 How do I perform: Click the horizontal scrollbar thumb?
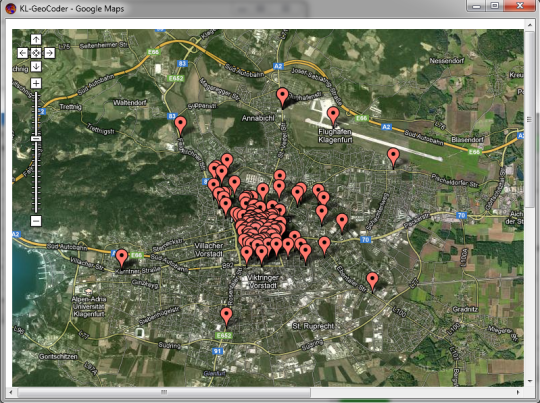[164, 392]
